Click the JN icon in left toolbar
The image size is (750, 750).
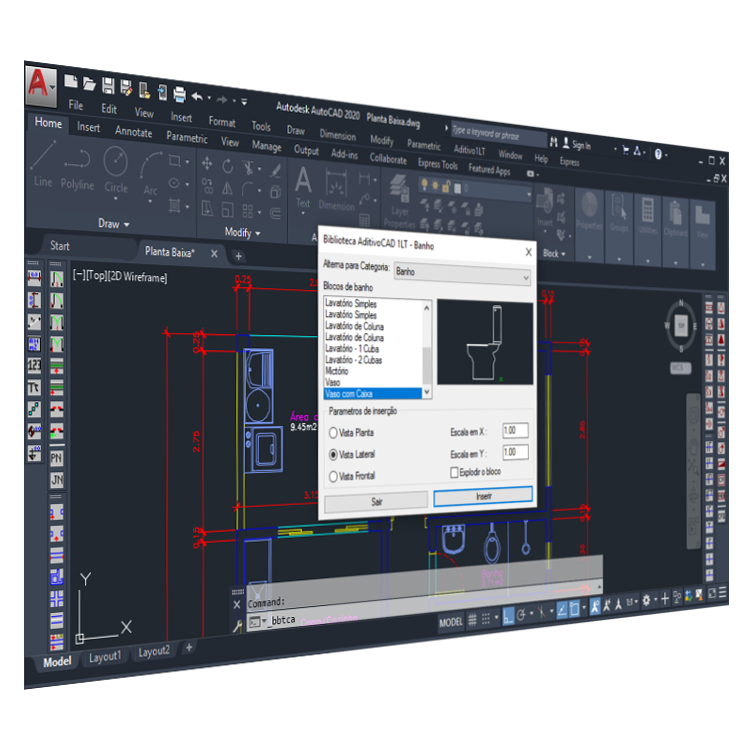pyautogui.click(x=56, y=480)
